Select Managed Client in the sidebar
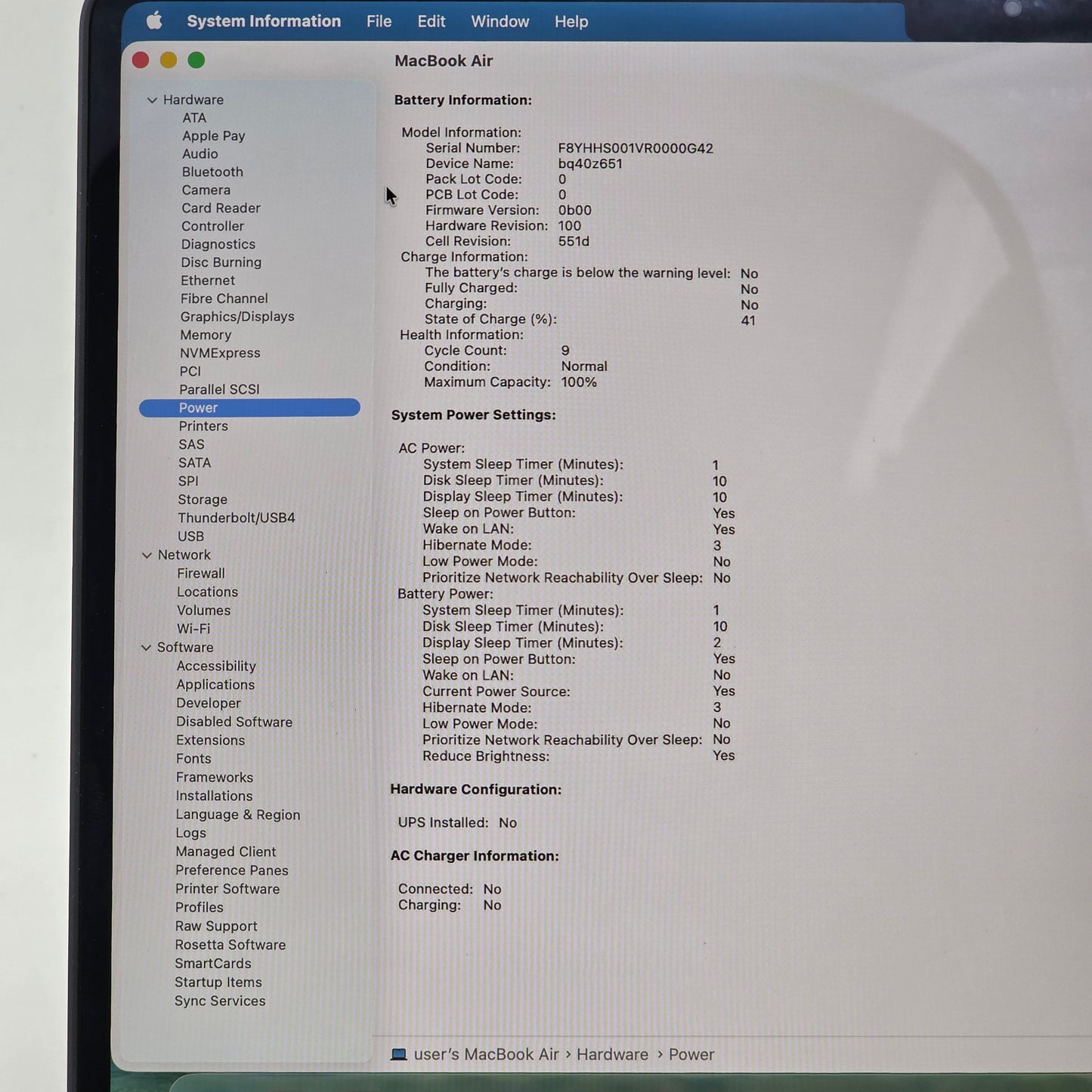1092x1092 pixels. pyautogui.click(x=226, y=852)
